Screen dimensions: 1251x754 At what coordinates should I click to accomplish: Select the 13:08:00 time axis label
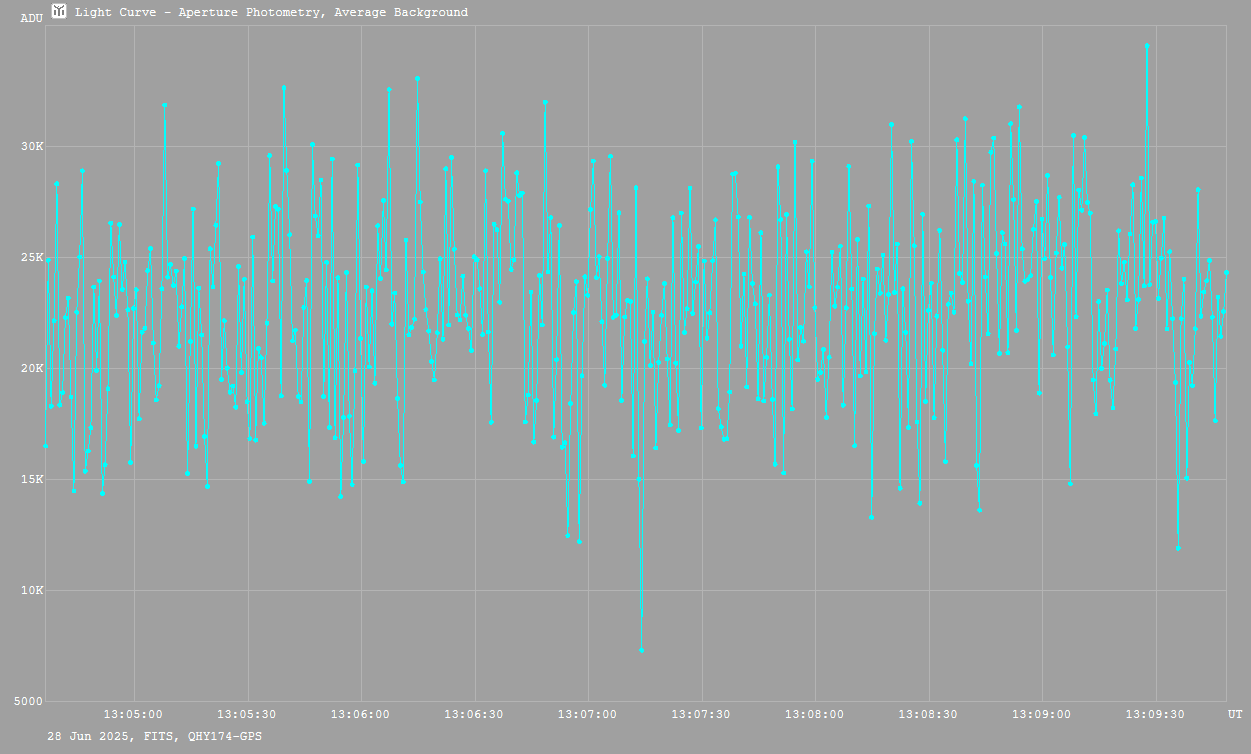click(815, 715)
